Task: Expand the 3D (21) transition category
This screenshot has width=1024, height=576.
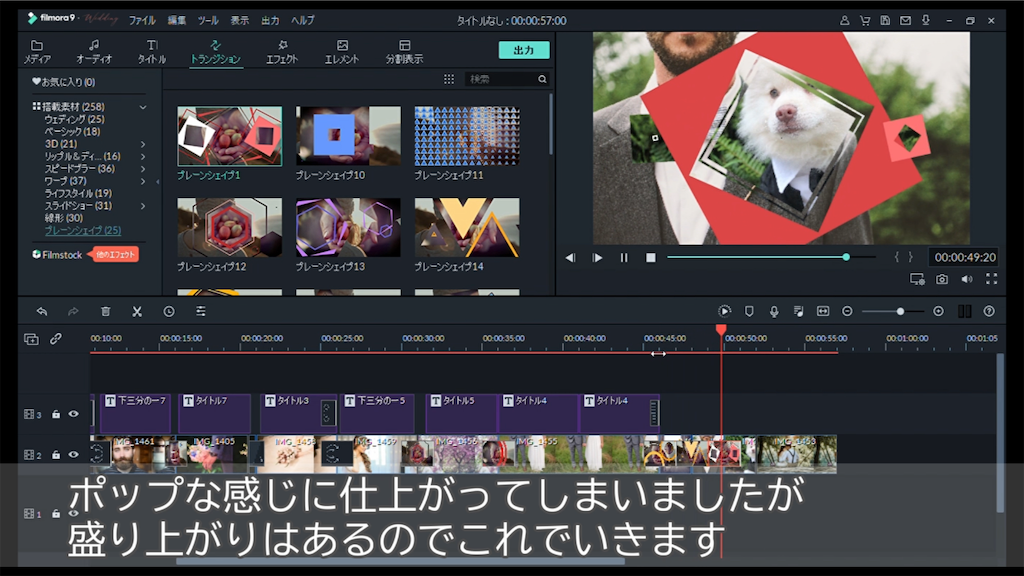Action: tap(143, 144)
